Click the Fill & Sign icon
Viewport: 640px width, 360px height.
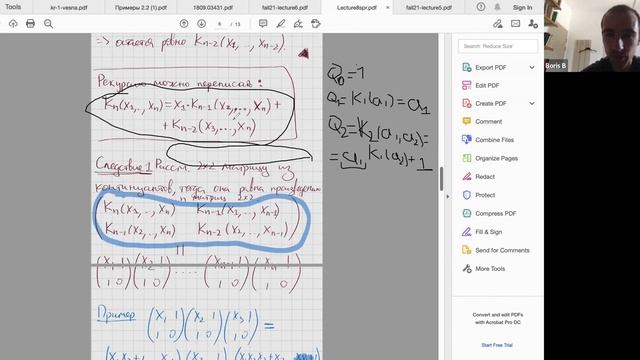pyautogui.click(x=467, y=231)
